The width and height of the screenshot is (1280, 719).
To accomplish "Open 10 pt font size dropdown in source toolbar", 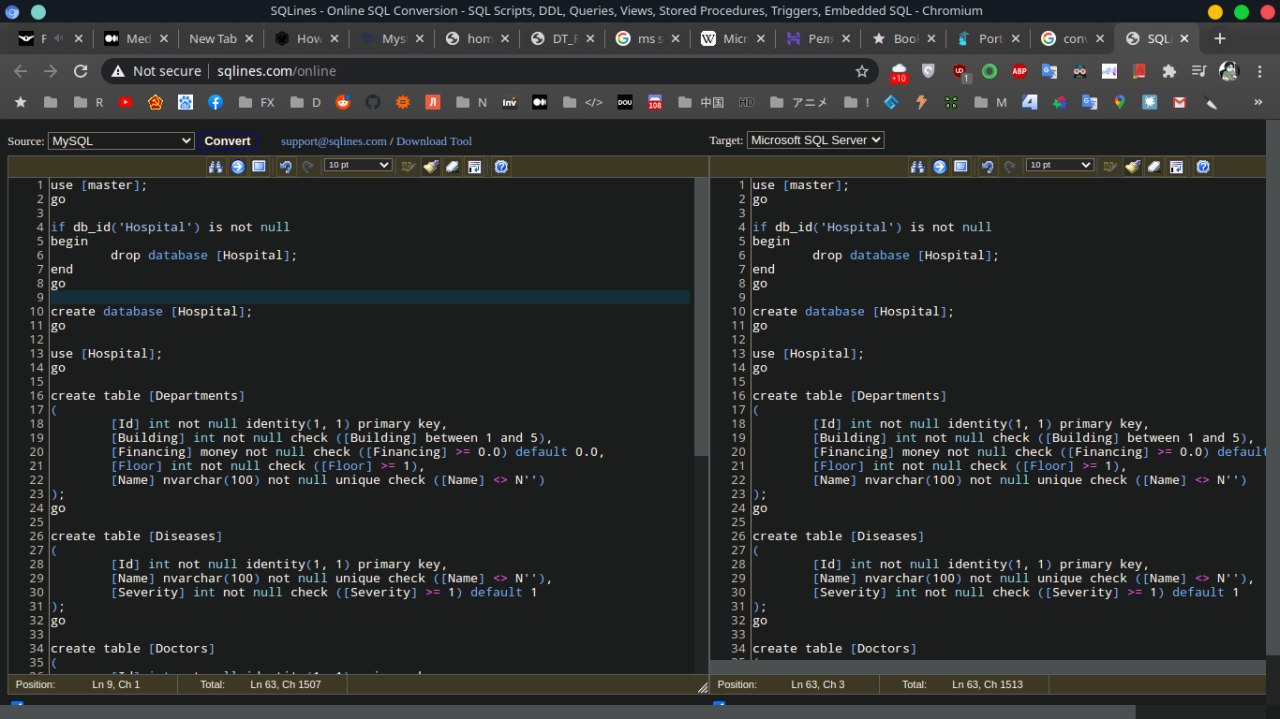I will 358,165.
